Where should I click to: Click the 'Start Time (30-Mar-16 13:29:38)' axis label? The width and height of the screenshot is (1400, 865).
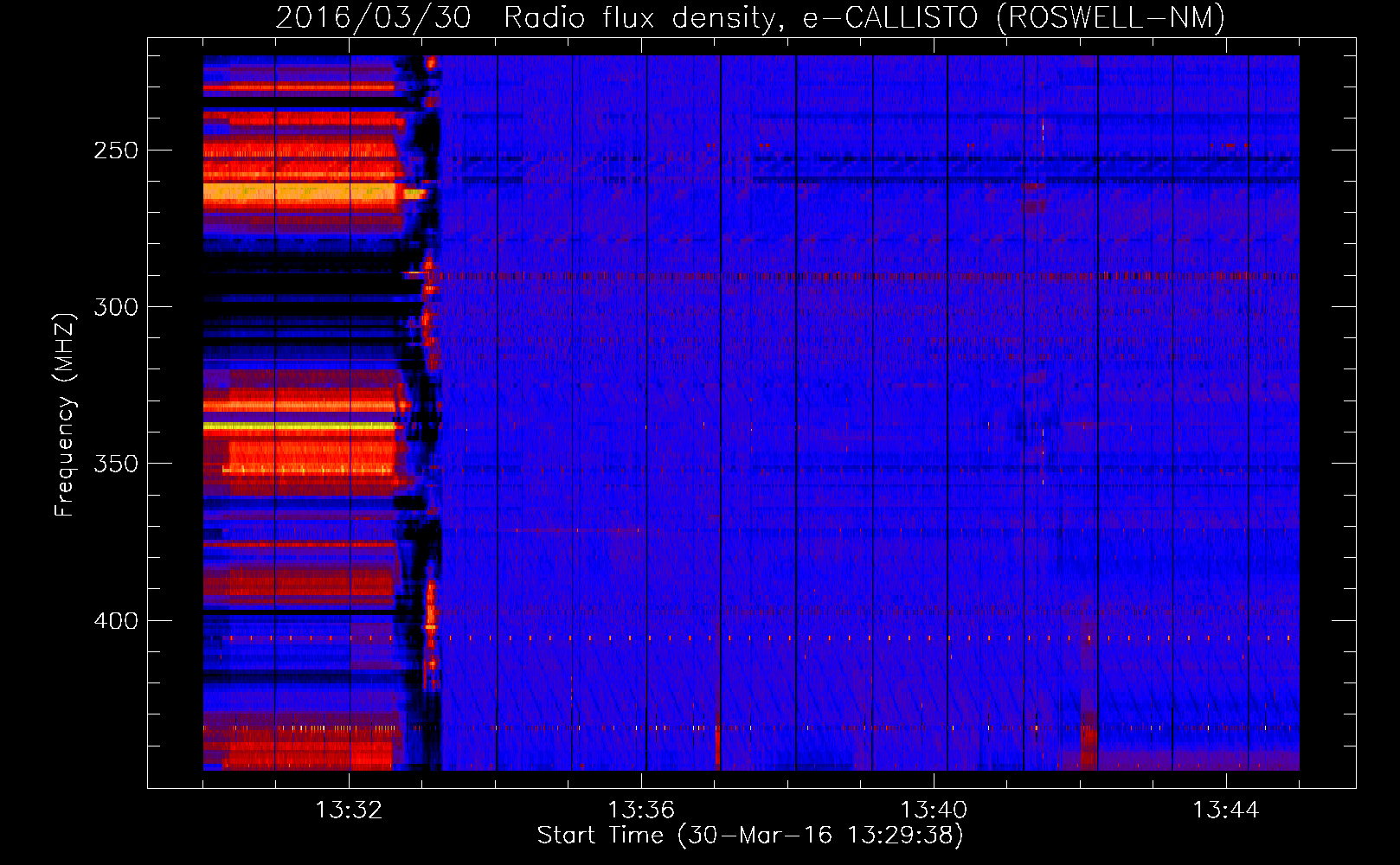click(x=750, y=836)
